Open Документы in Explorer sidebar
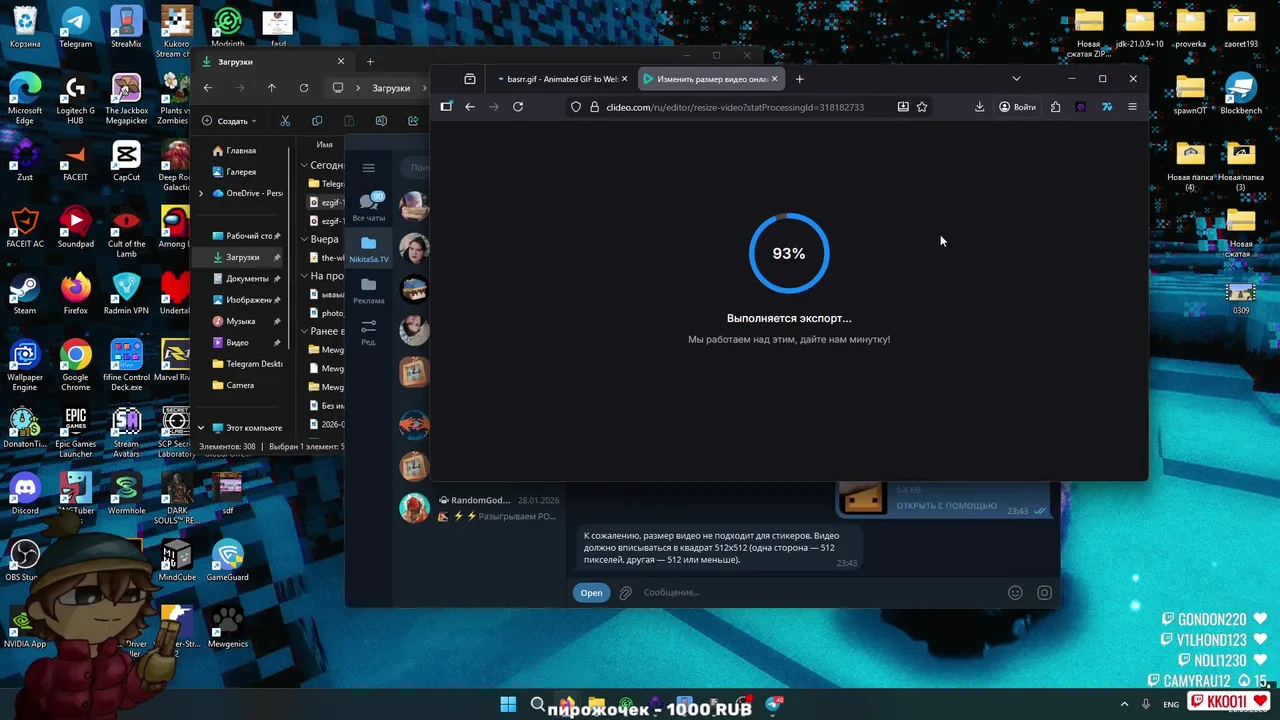This screenshot has height=720, width=1280. pos(246,279)
